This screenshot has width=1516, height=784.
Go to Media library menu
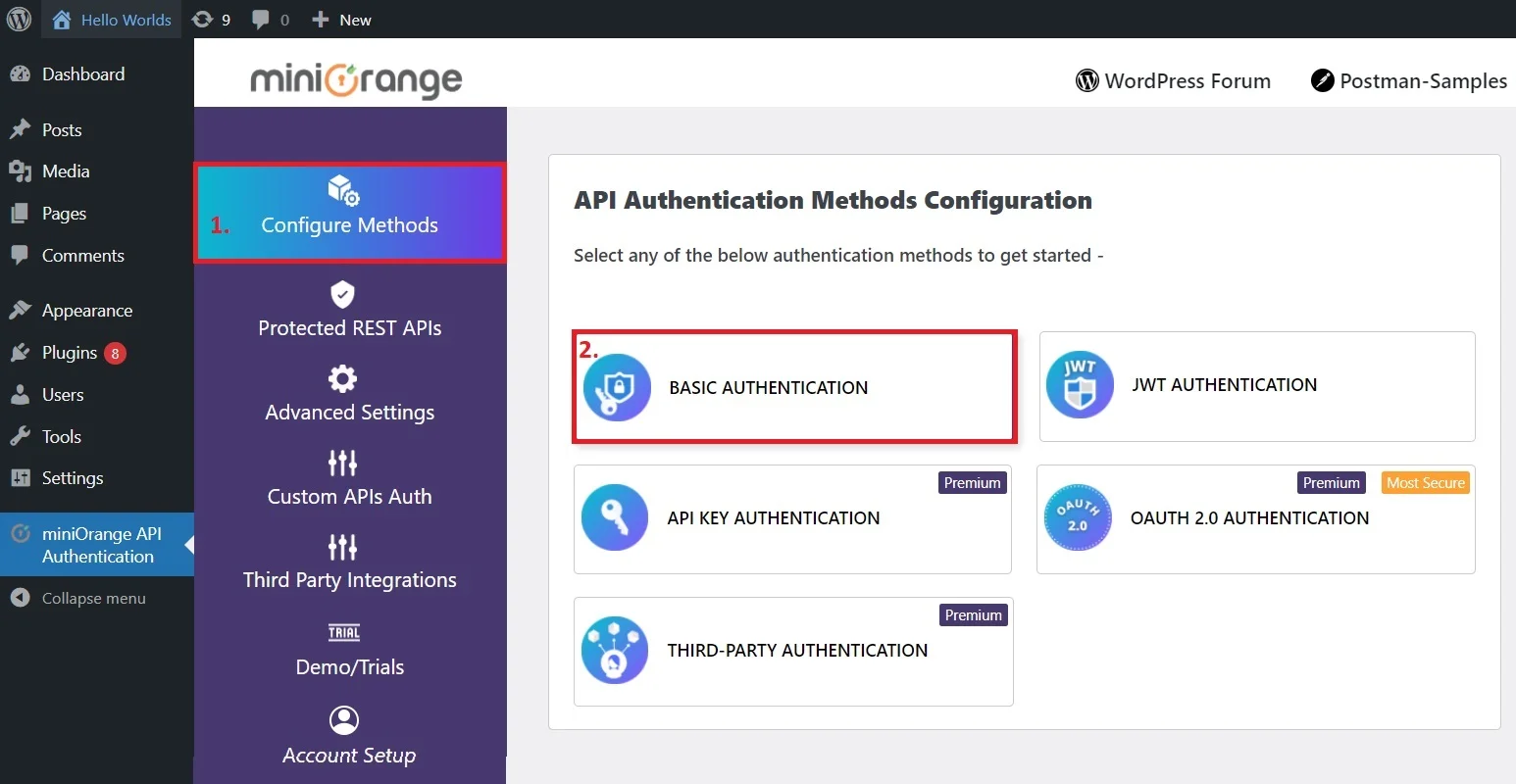tap(97, 171)
